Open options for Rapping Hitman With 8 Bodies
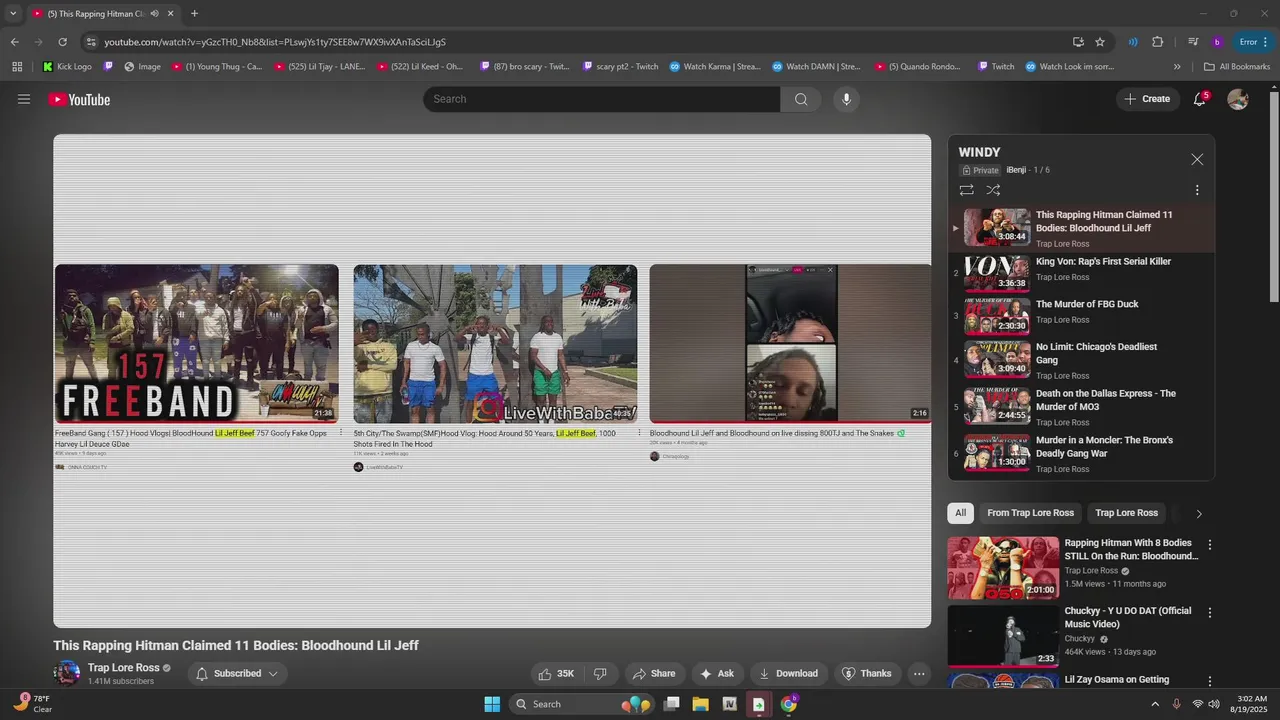1280x720 pixels. (x=1210, y=545)
